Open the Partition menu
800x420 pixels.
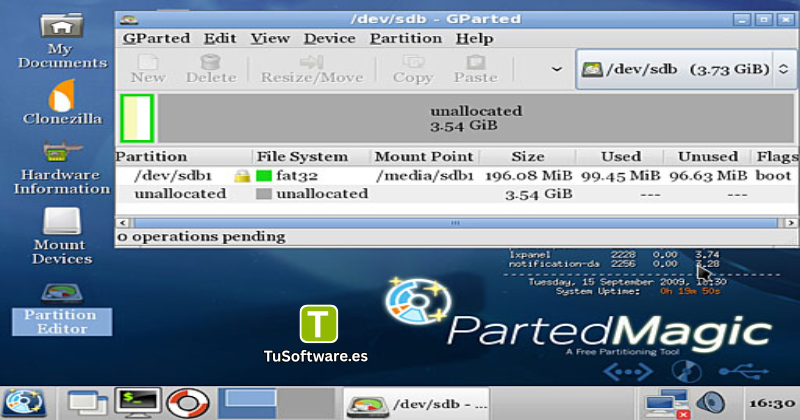click(406, 38)
